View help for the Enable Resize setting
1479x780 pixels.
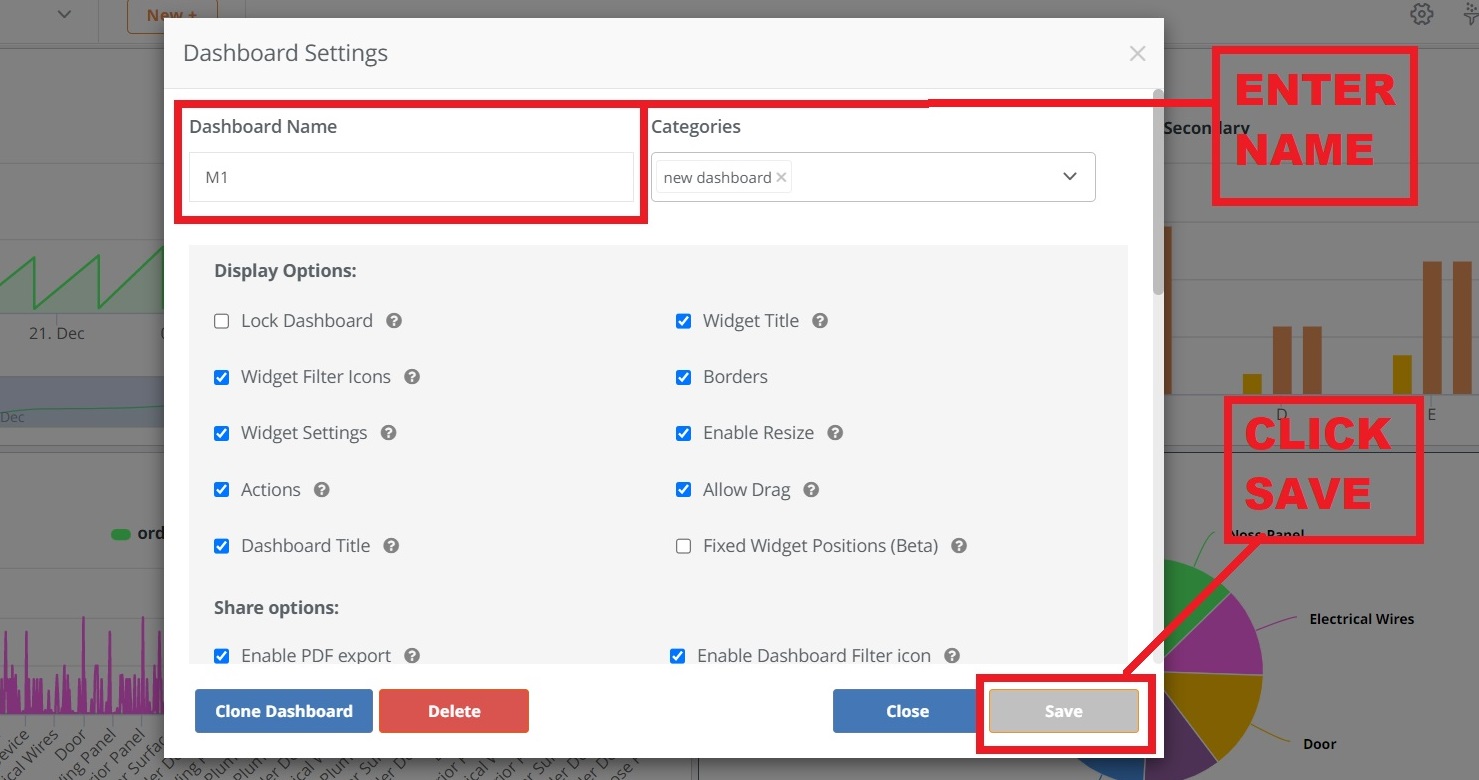click(x=835, y=433)
